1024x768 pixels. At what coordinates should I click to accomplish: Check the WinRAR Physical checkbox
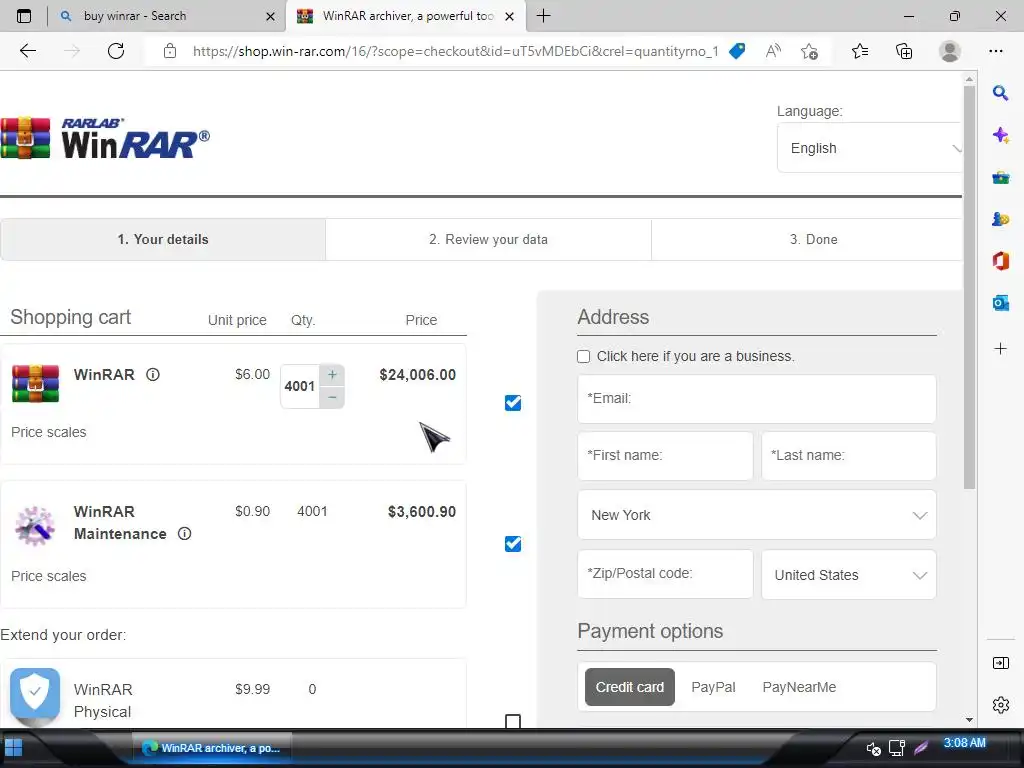coord(513,721)
